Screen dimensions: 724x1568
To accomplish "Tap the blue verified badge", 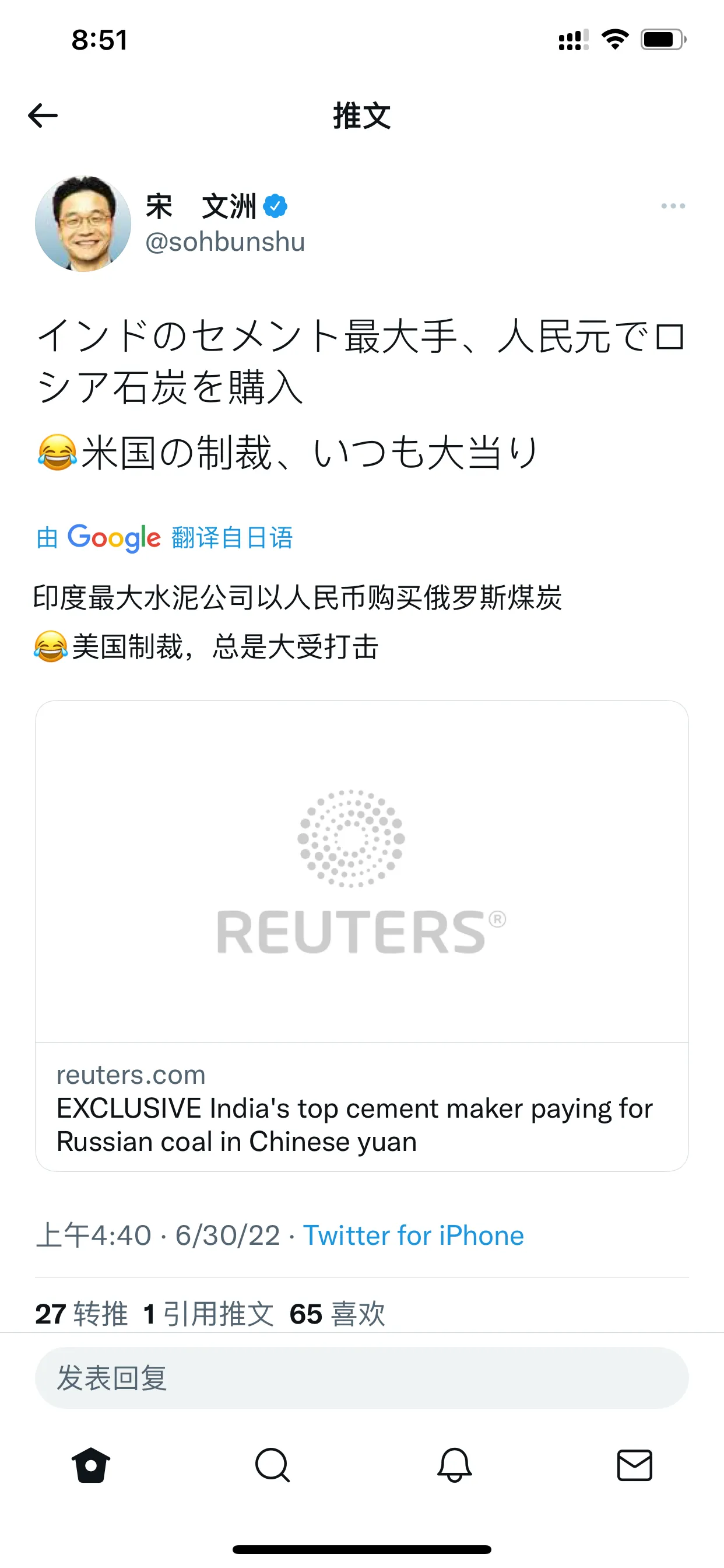I will 275,206.
